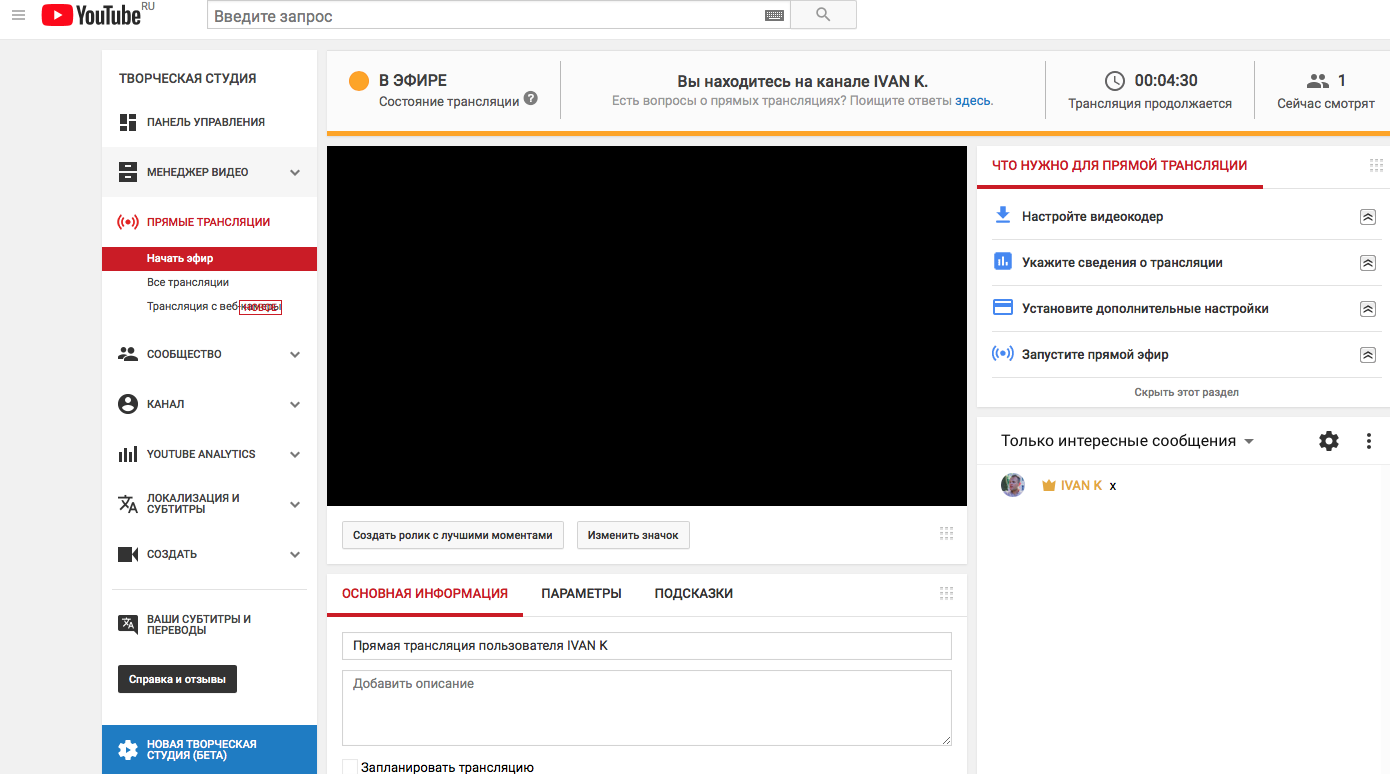
Task: Click the Добавить описание text area
Action: pos(647,708)
